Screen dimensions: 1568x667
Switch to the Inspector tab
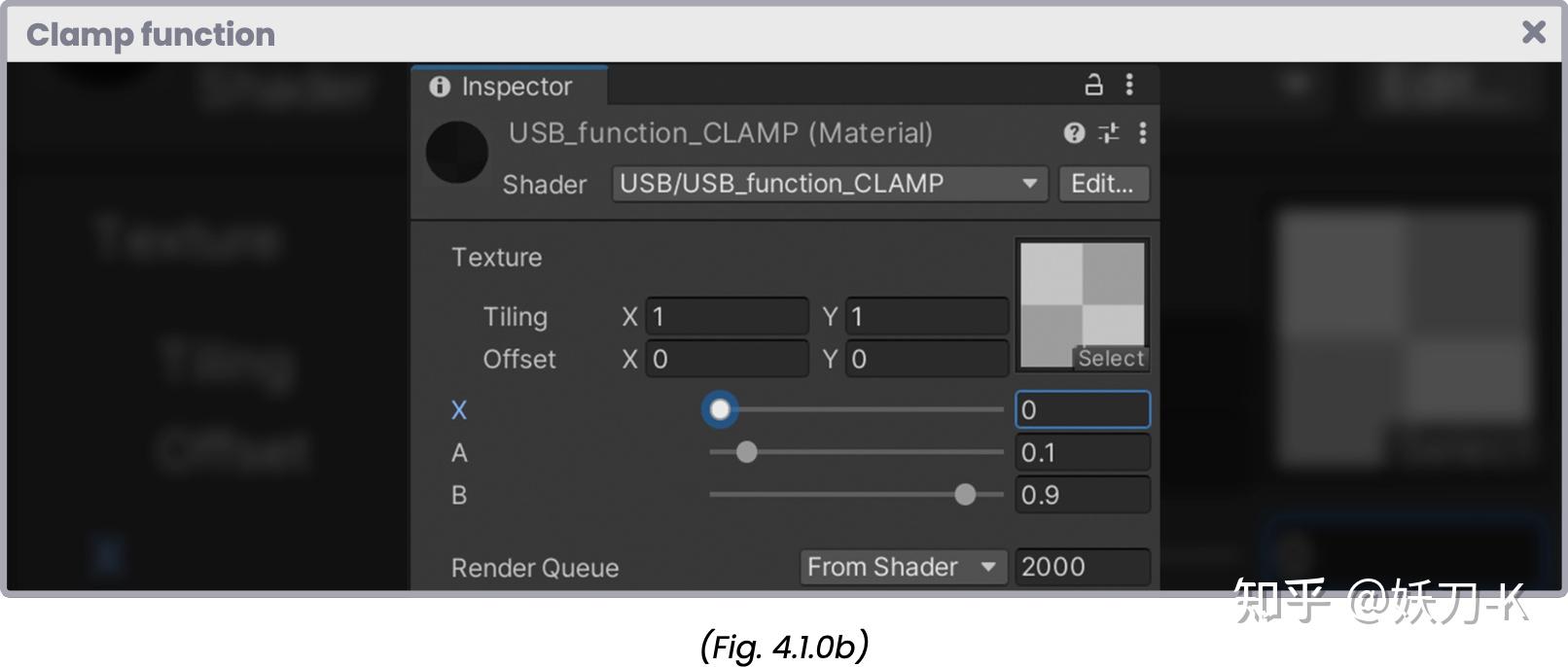coord(517,87)
